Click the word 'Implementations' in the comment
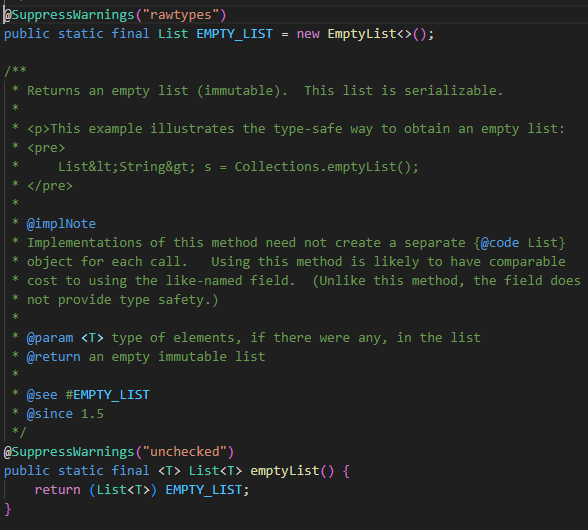The width and height of the screenshot is (588, 530). pos(84,243)
